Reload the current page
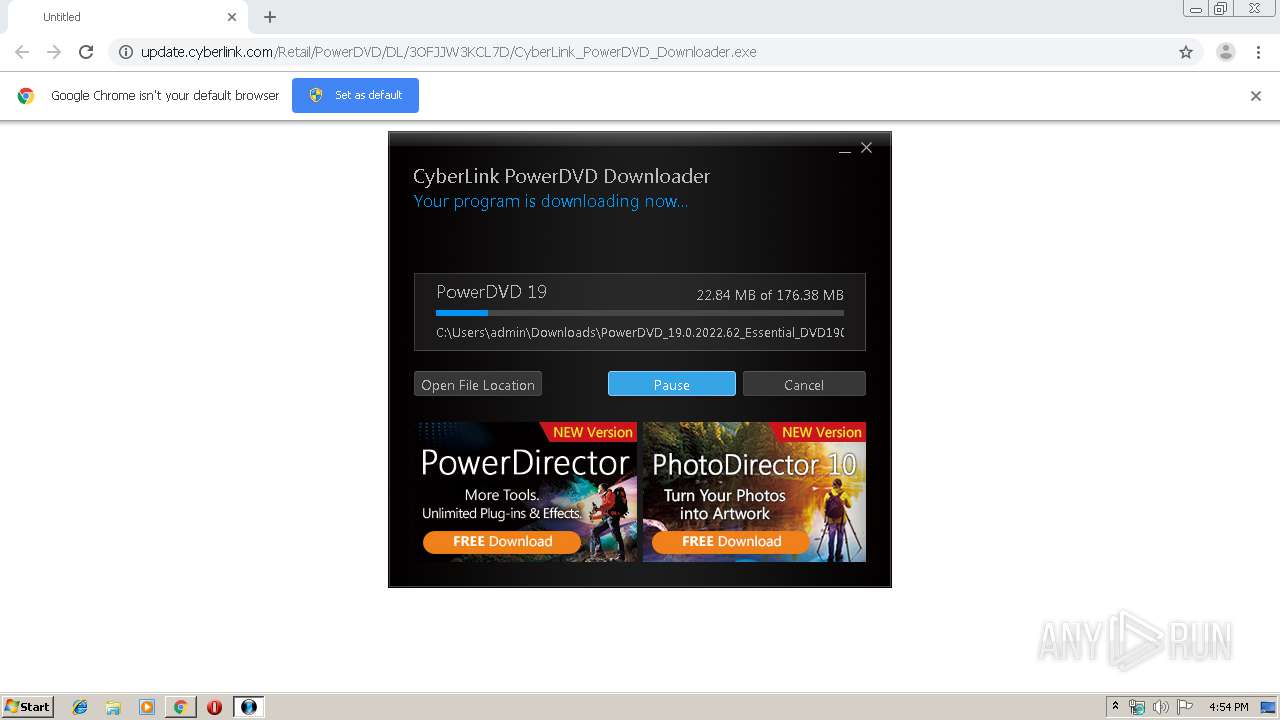1280x720 pixels. (x=86, y=52)
